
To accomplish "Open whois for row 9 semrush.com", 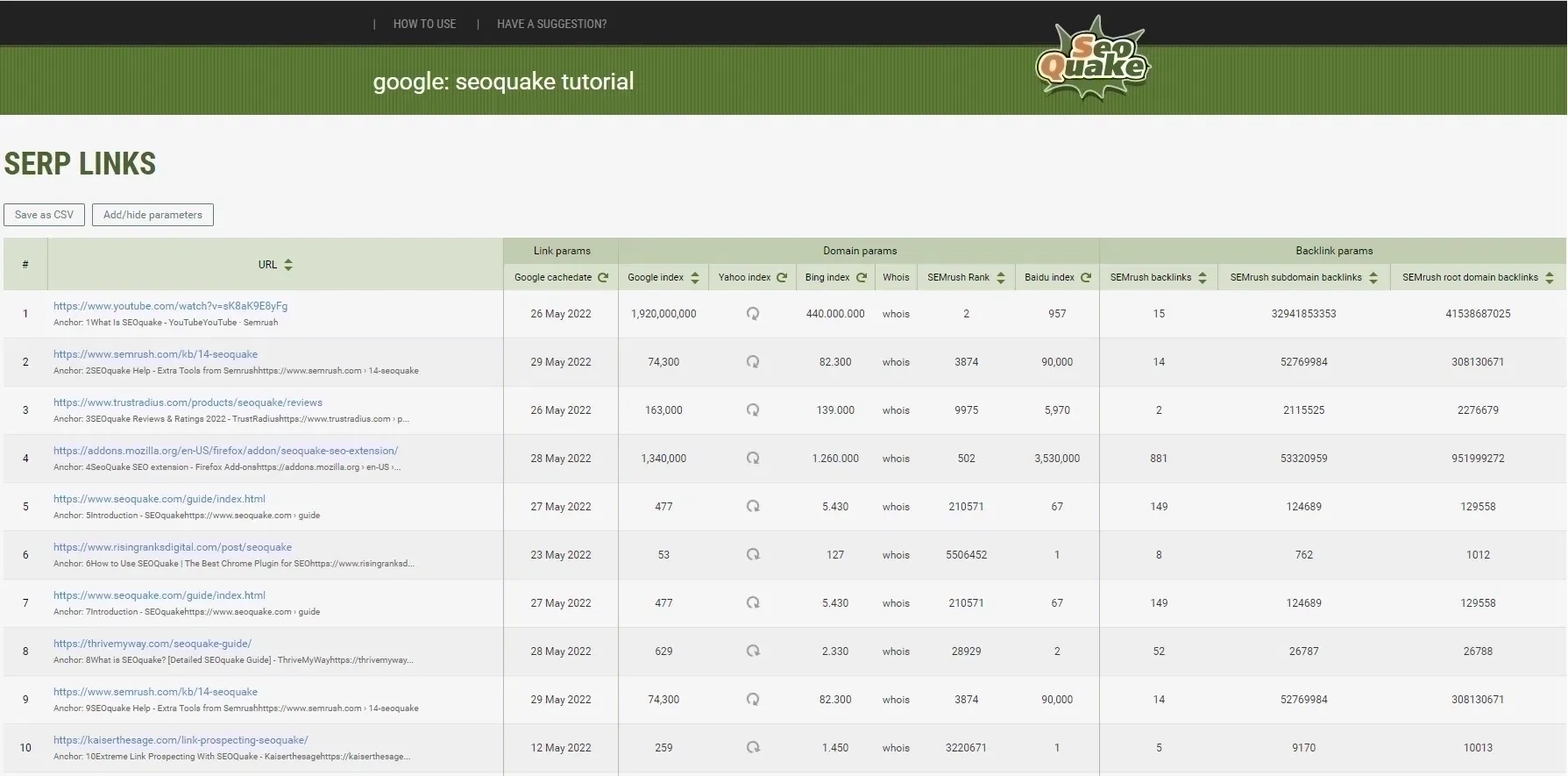I will (896, 700).
